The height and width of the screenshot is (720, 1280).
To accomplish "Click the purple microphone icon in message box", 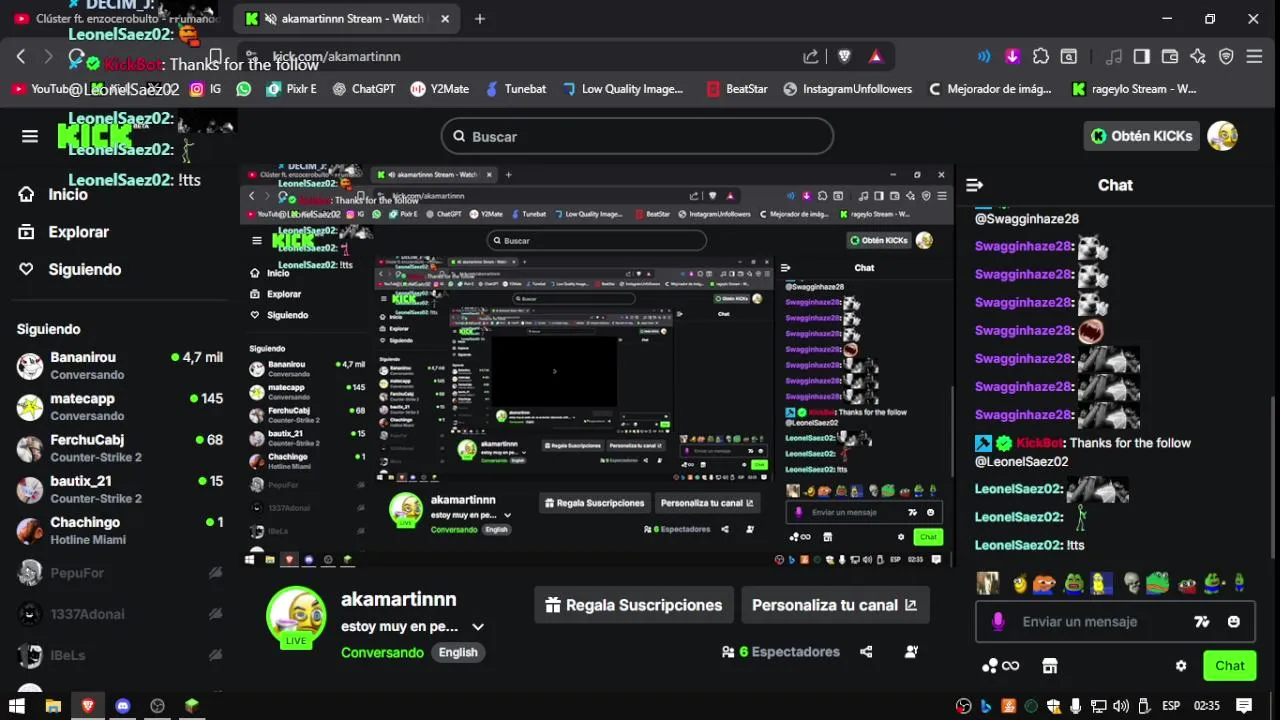I will click(x=997, y=621).
